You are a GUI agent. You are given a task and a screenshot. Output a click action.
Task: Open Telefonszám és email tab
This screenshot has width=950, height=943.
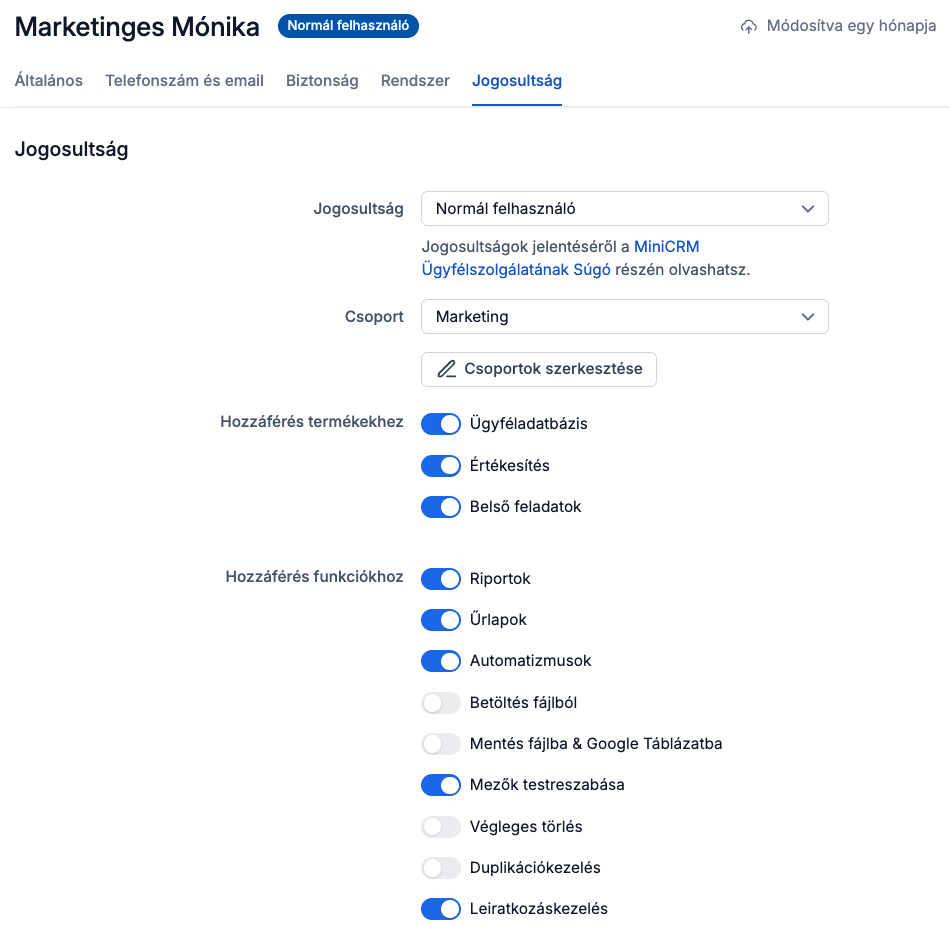(184, 81)
